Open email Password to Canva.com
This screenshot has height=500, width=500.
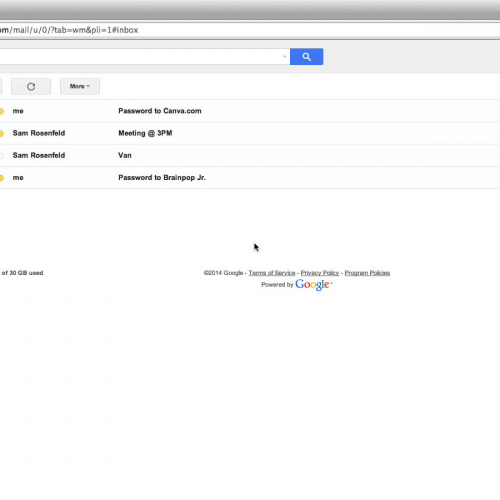pyautogui.click(x=160, y=111)
